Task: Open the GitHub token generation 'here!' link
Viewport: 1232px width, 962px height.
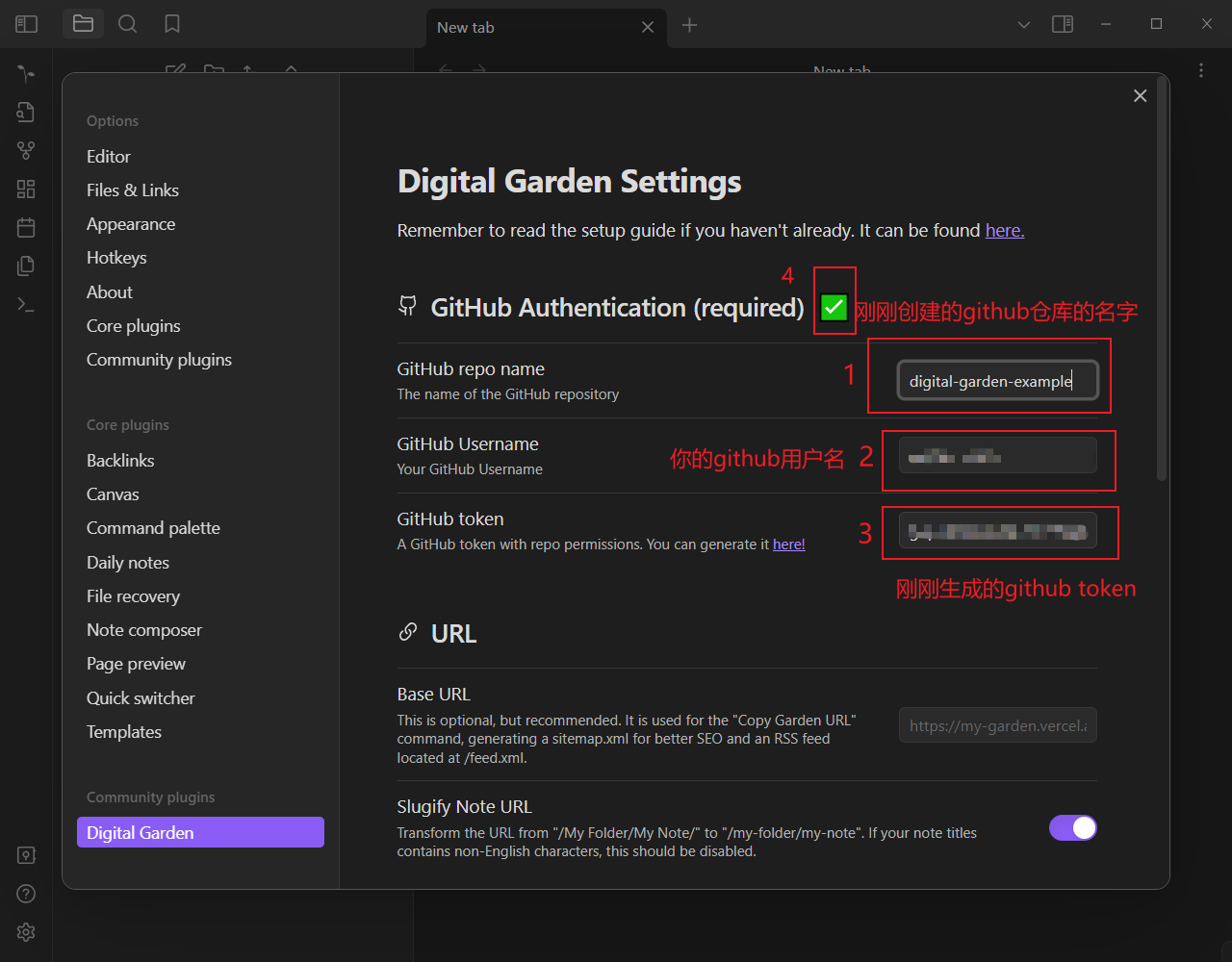Action: (788, 544)
